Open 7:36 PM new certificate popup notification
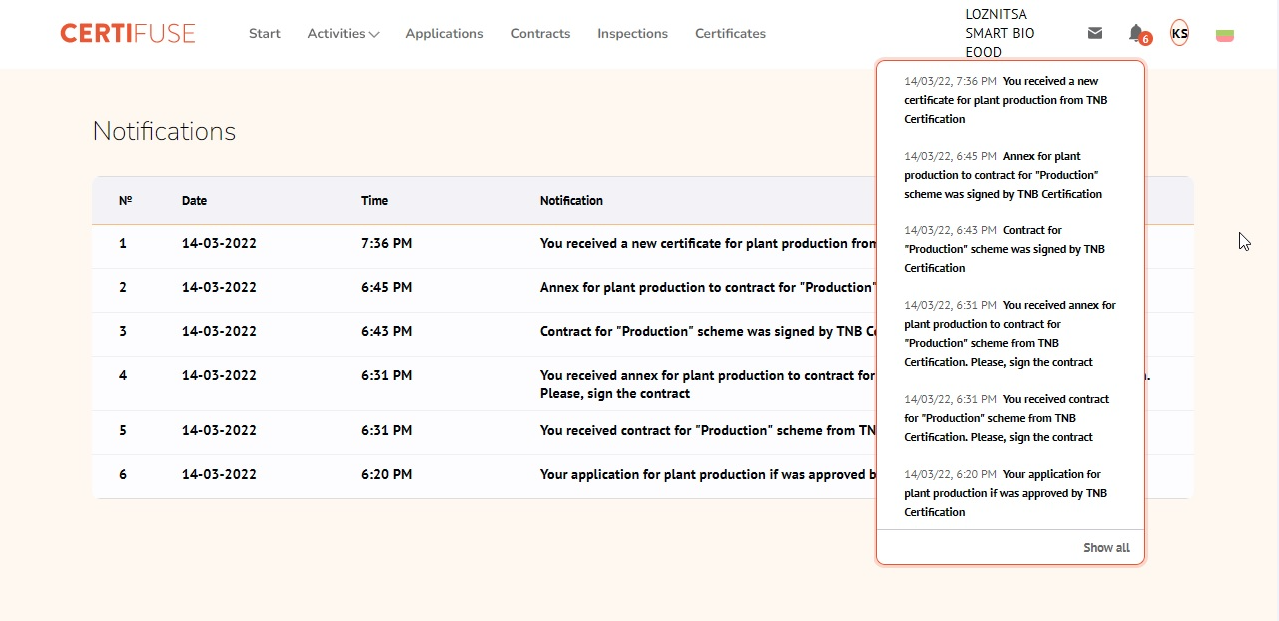1279x621 pixels. click(x=1008, y=100)
